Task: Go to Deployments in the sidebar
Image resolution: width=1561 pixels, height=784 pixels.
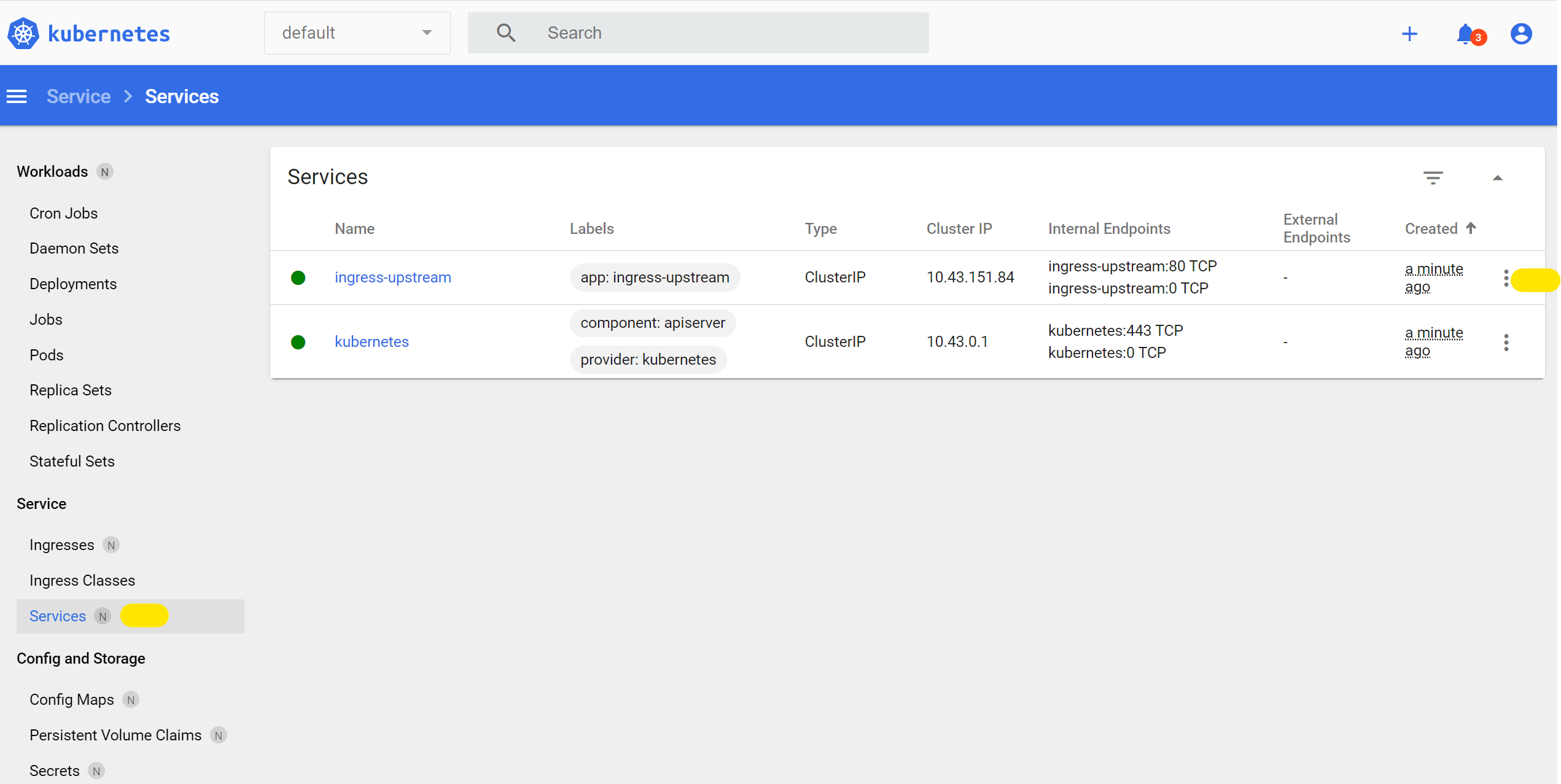Action: 73,284
